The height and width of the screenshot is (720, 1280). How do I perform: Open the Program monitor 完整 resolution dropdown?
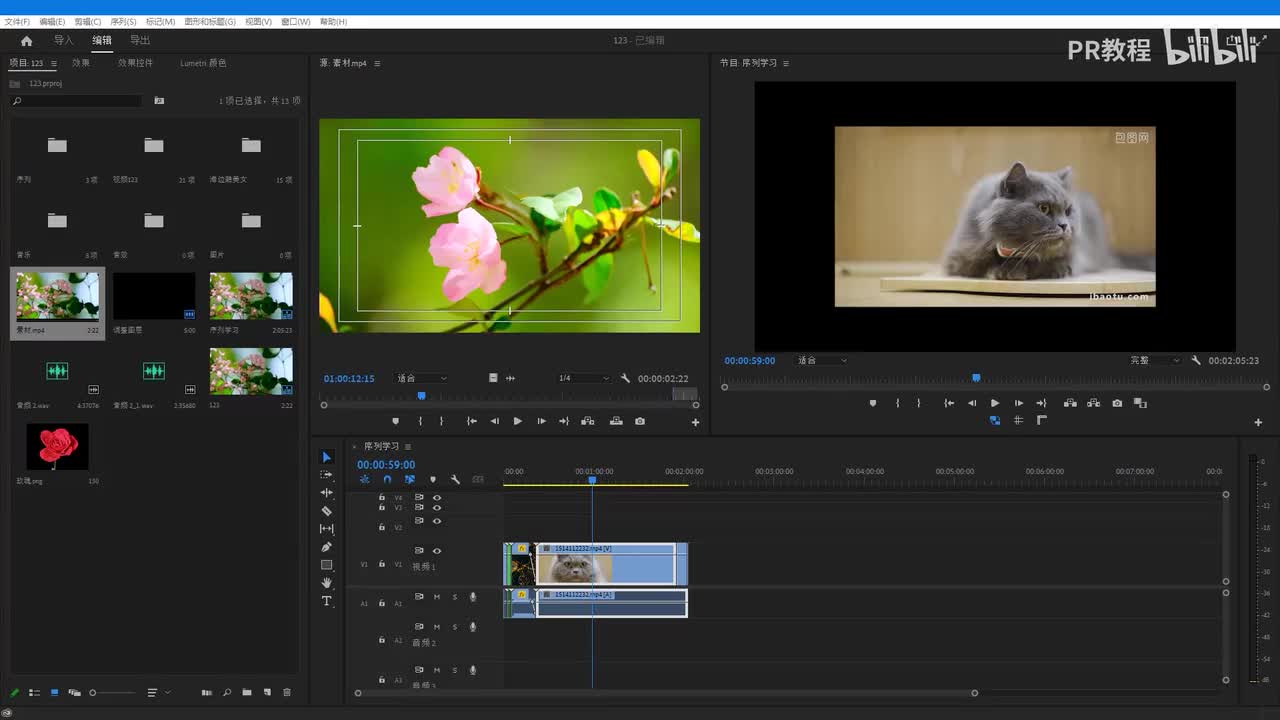click(x=1155, y=360)
